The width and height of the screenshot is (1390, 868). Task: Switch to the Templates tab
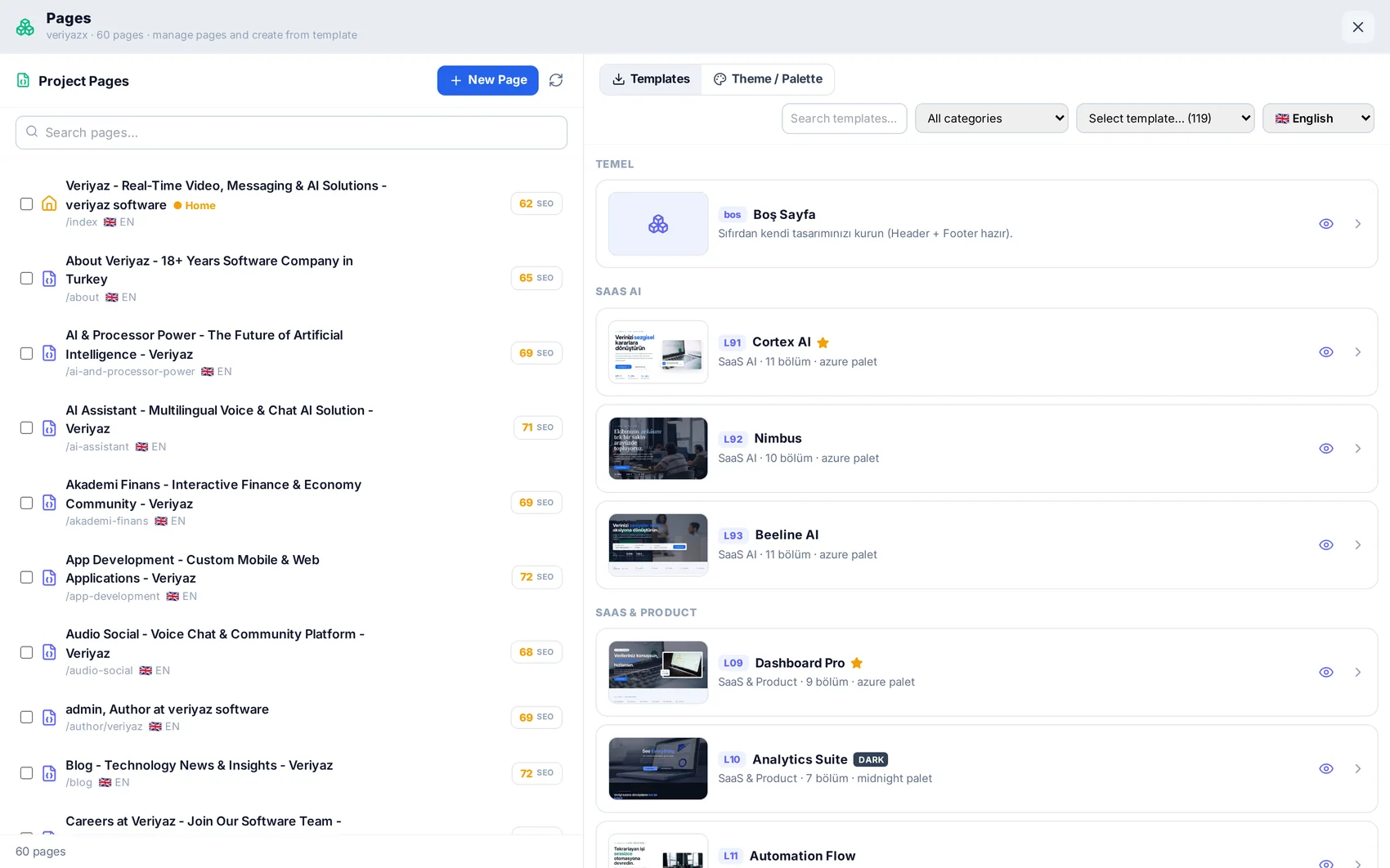(651, 79)
